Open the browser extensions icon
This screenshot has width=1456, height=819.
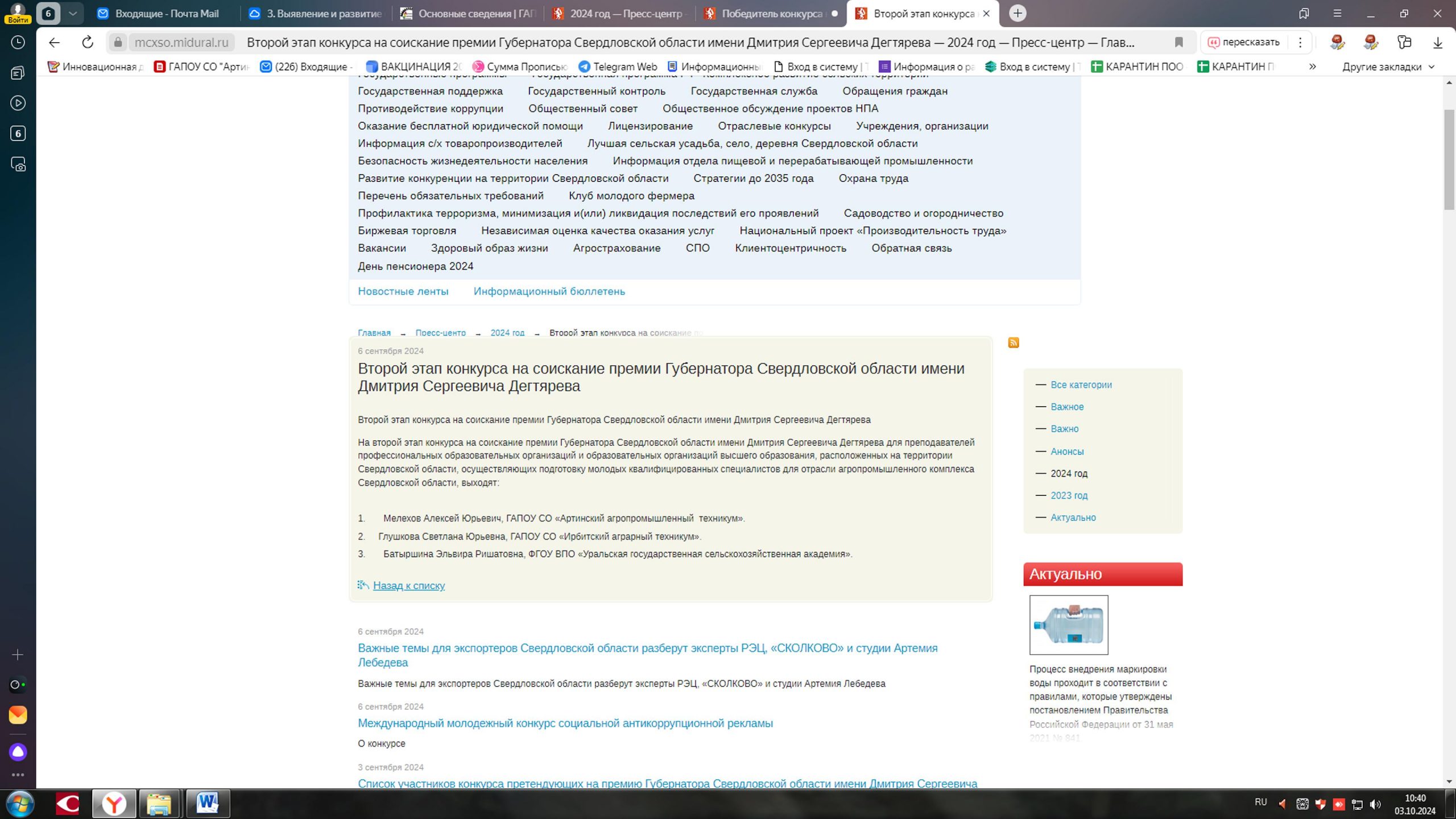click(1404, 43)
